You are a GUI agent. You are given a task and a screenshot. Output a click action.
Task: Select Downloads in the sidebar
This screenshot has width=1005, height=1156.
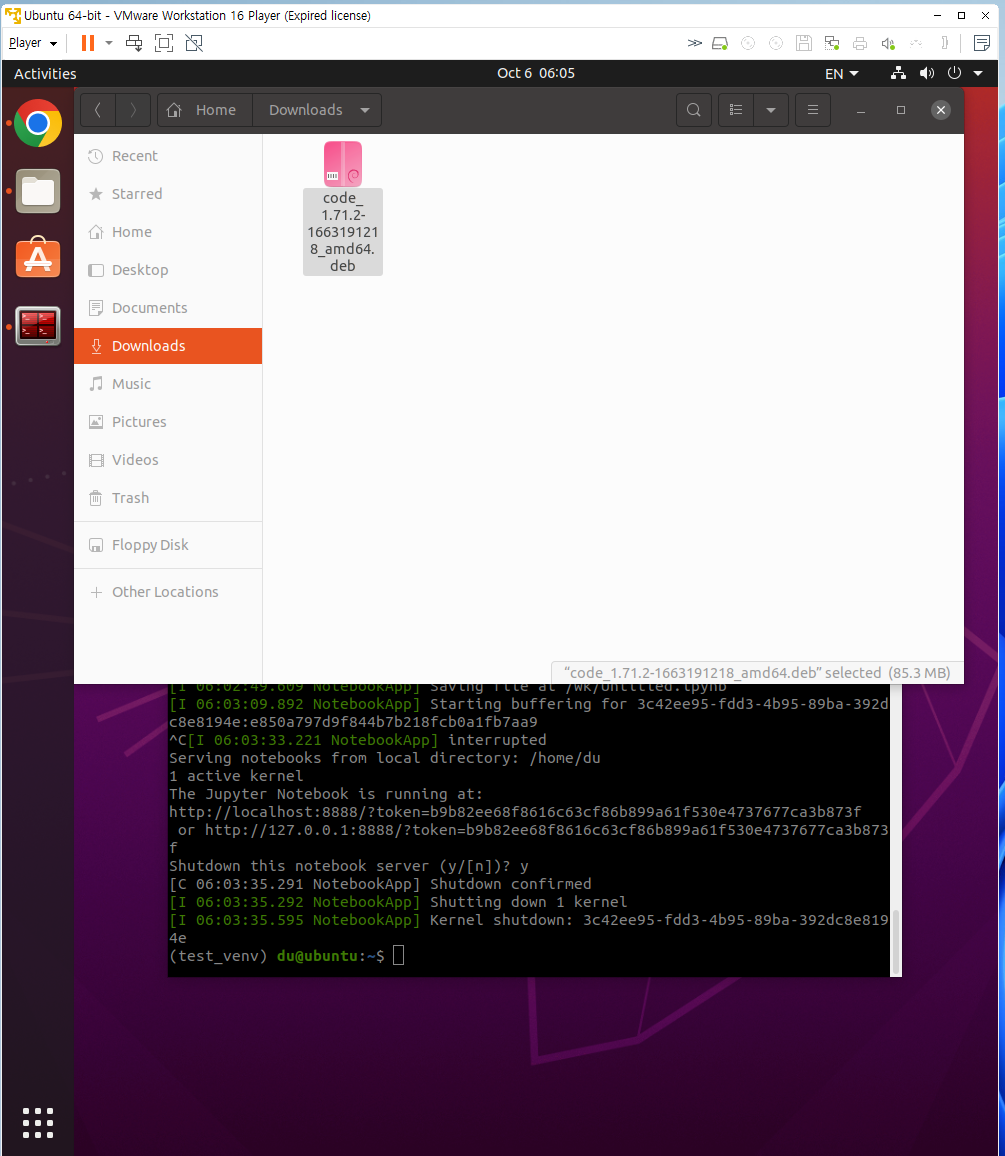tap(168, 346)
